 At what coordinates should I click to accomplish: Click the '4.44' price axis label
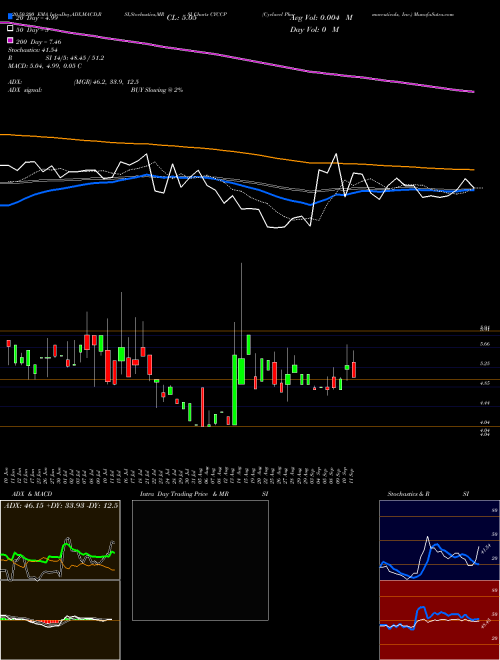pos(485,403)
